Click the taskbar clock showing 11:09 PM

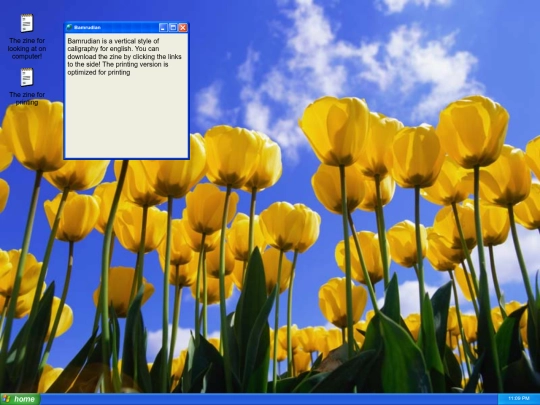pyautogui.click(x=519, y=398)
